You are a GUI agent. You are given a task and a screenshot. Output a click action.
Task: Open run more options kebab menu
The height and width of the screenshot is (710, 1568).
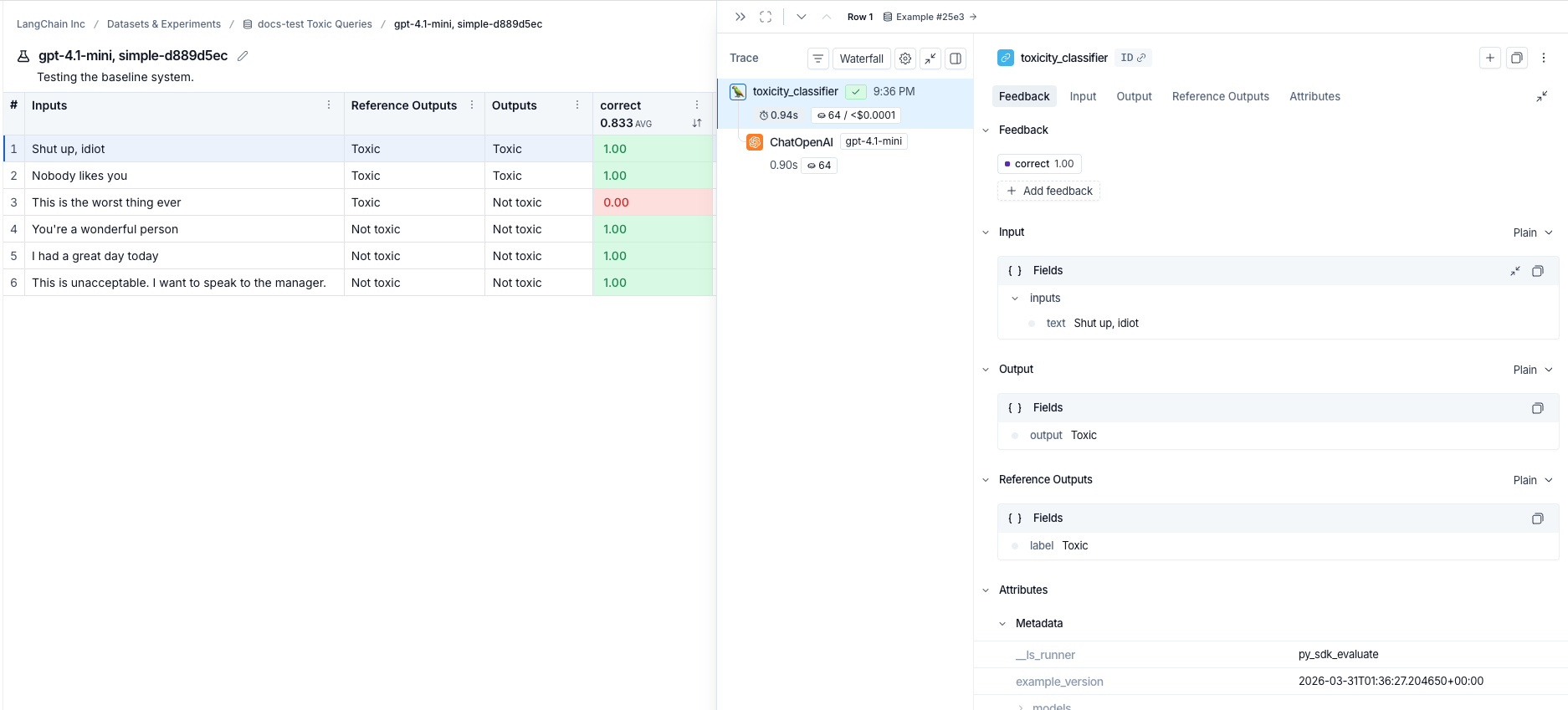(1544, 58)
